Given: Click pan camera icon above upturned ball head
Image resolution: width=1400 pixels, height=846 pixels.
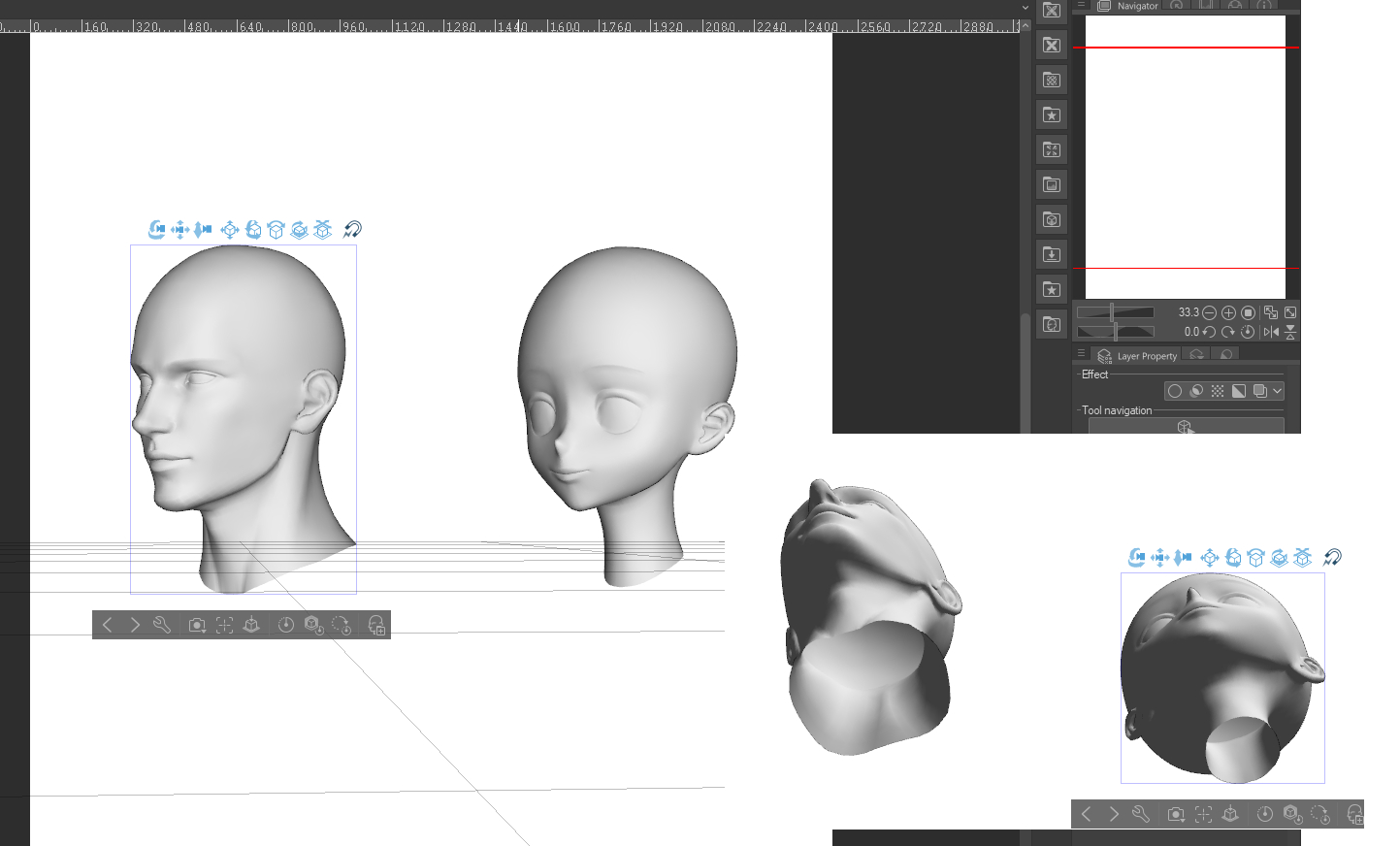Looking at the screenshot, I should [x=1159, y=558].
